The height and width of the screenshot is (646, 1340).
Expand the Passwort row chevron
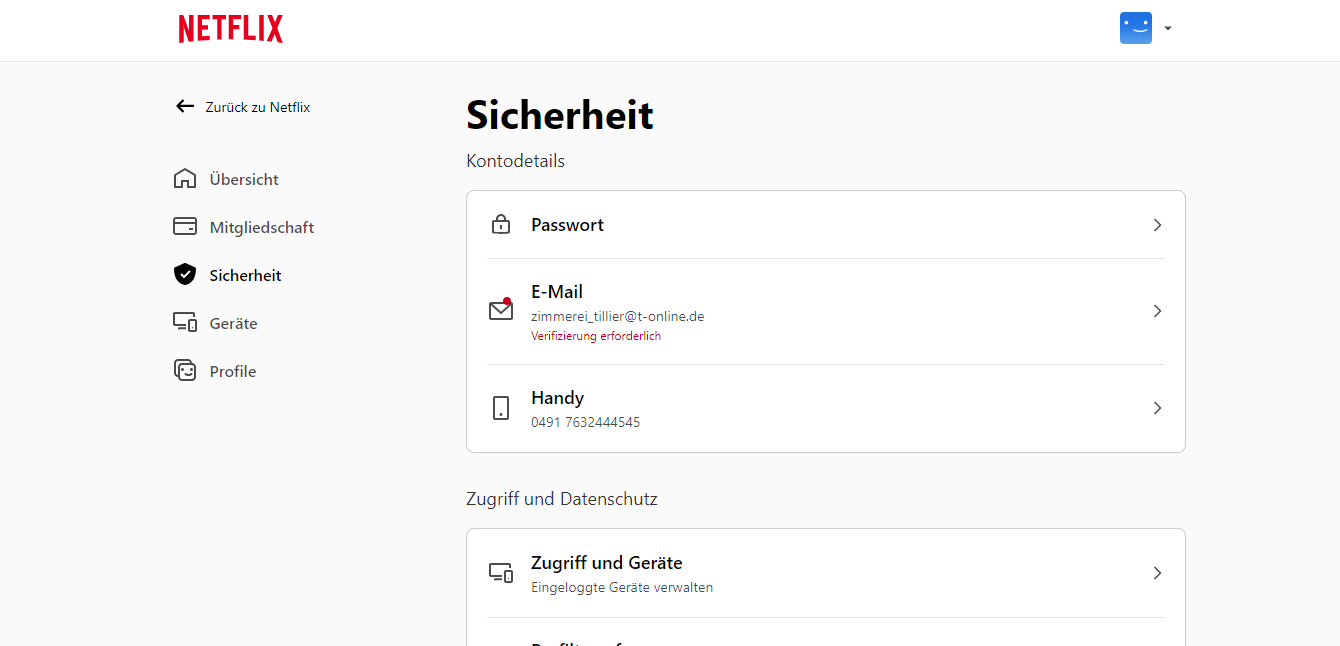[x=1157, y=225]
